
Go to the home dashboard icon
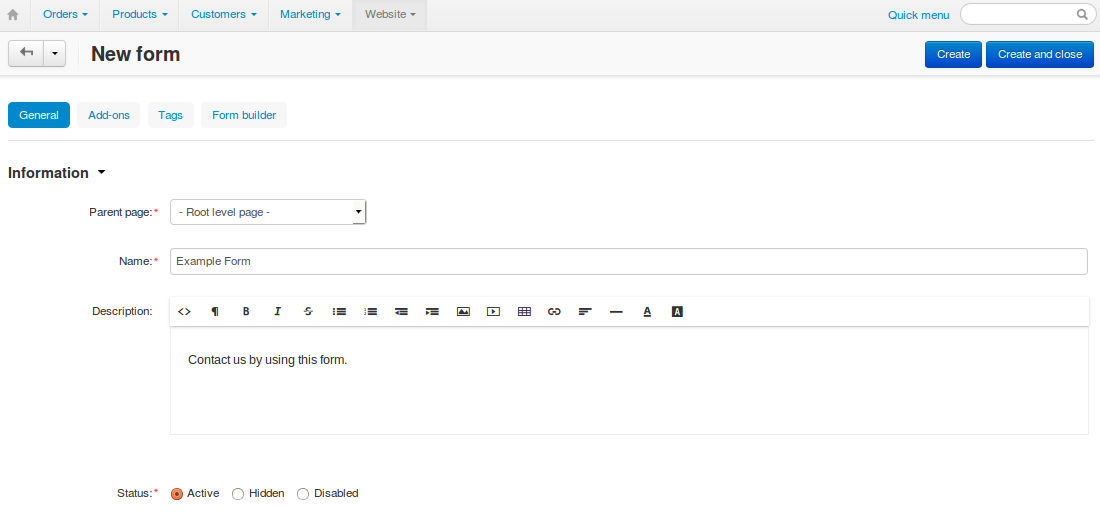[13, 15]
